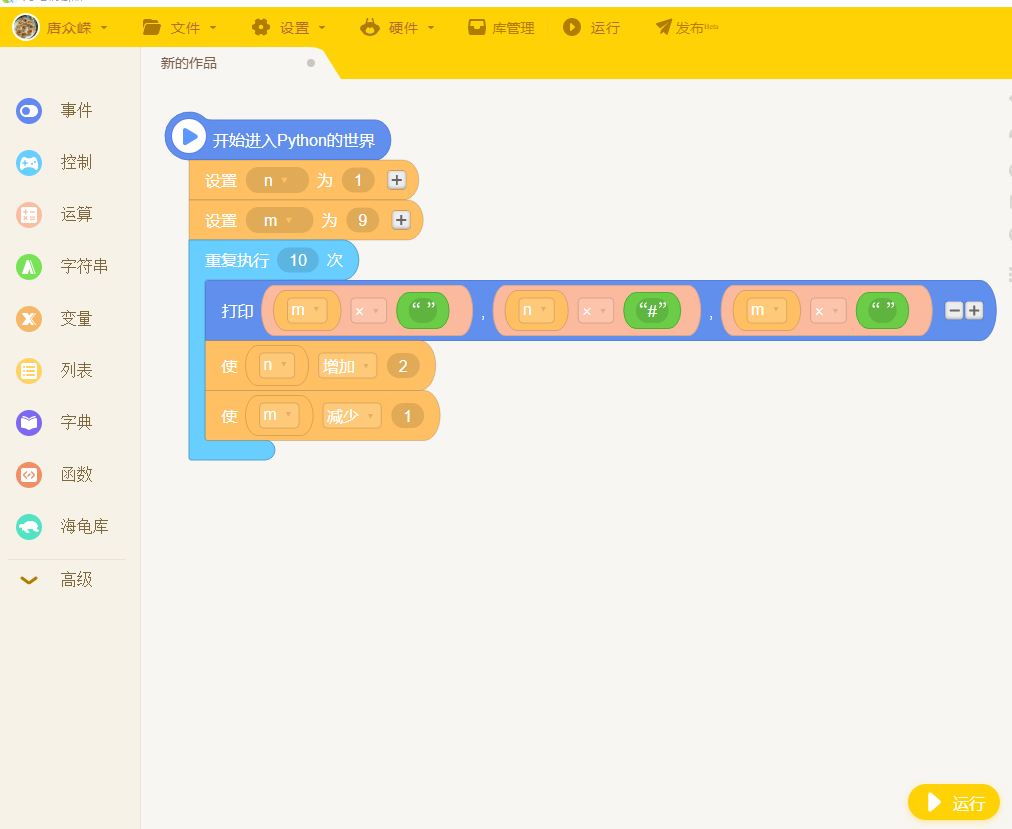Open the 唐众嵘 account dropdown

point(77,28)
